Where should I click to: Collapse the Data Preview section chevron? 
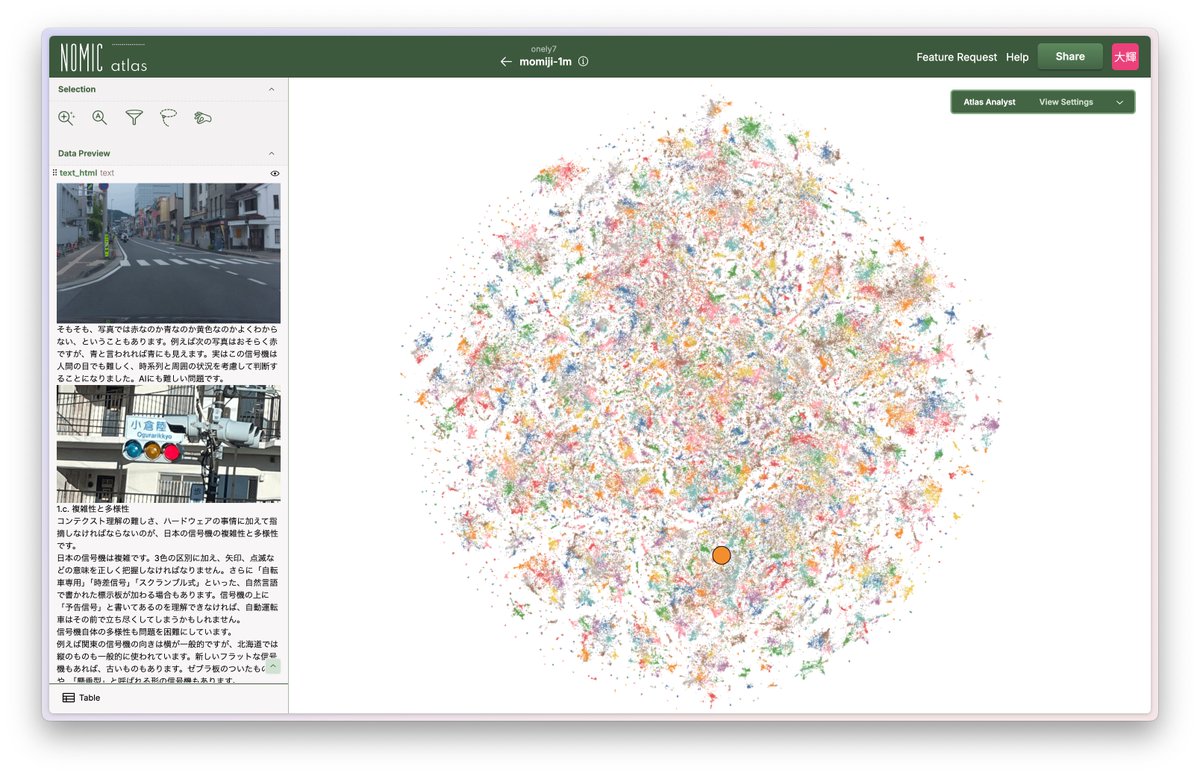[x=272, y=153]
